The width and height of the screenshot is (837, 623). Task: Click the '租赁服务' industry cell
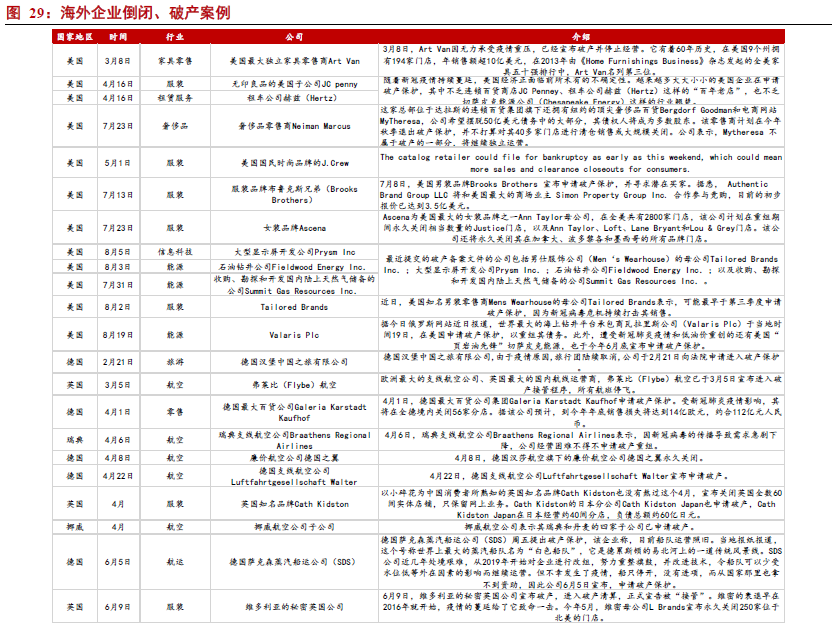(x=175, y=98)
